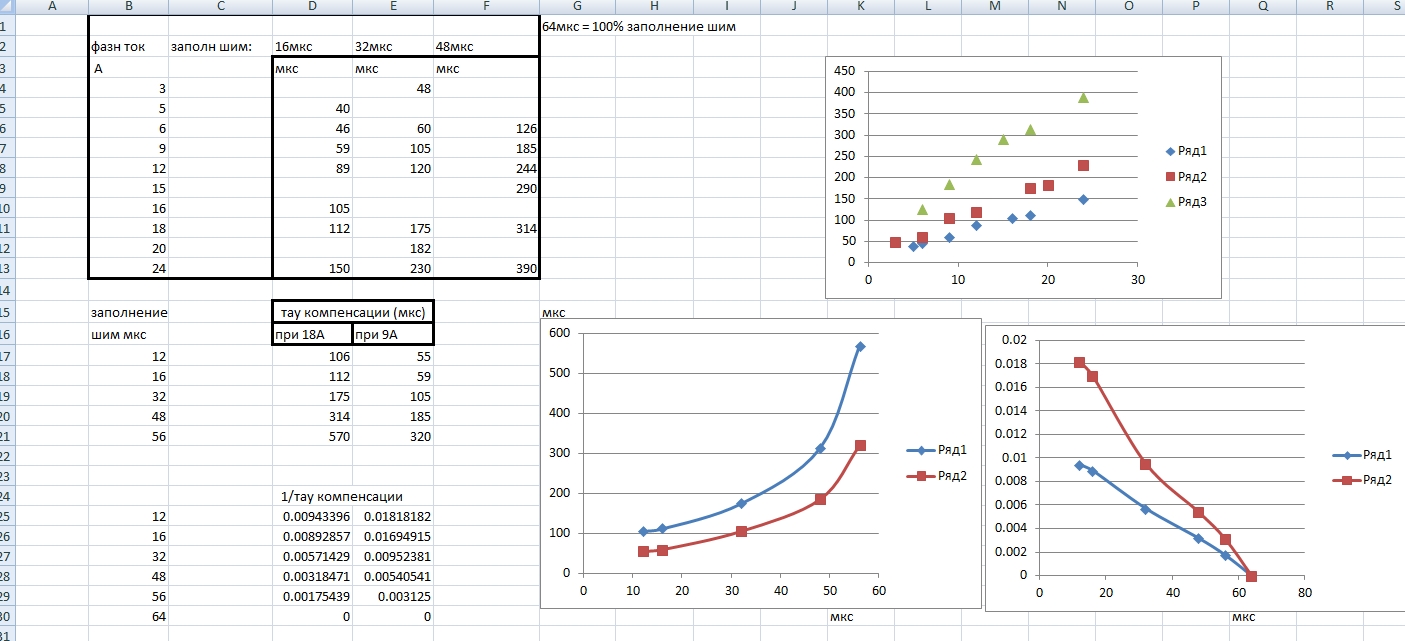The image size is (1405, 641).
Task: Select the highest blue point in 0–600 line chart
Action: point(860,346)
